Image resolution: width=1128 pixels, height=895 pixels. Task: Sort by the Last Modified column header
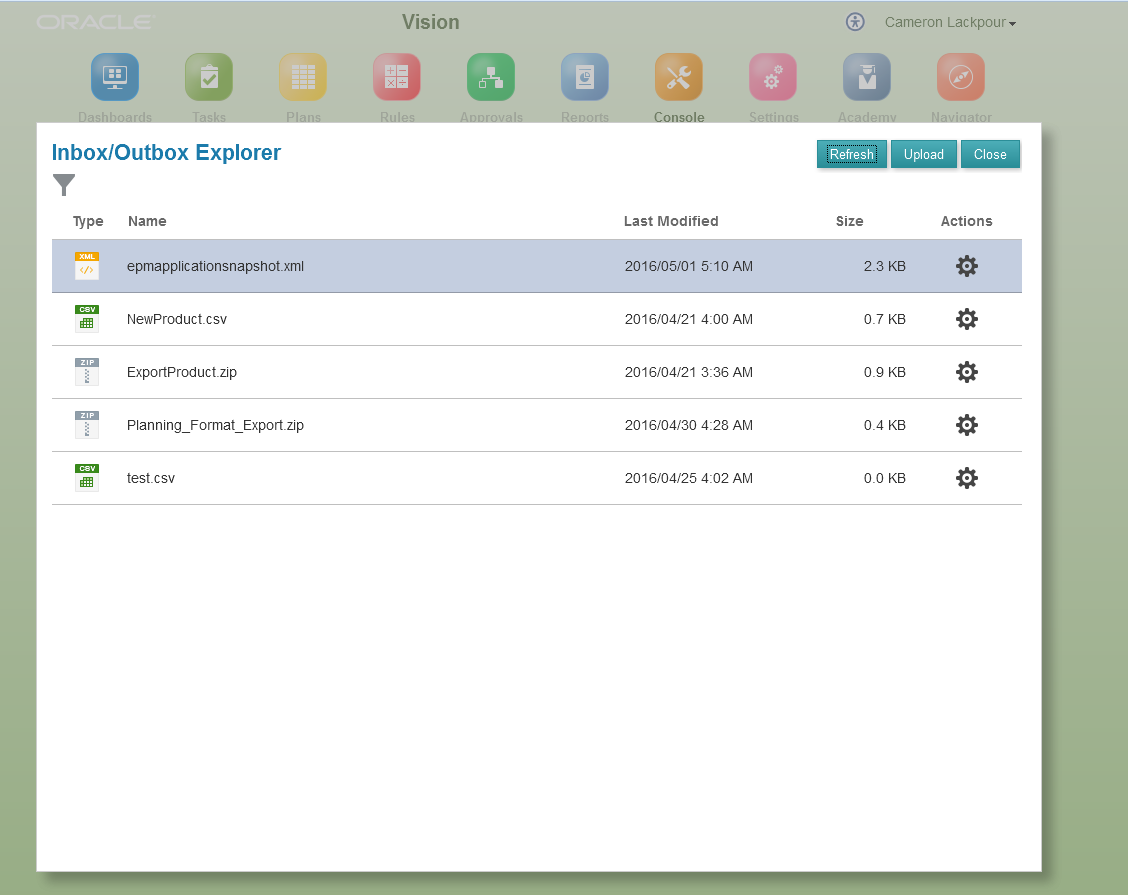click(x=670, y=222)
